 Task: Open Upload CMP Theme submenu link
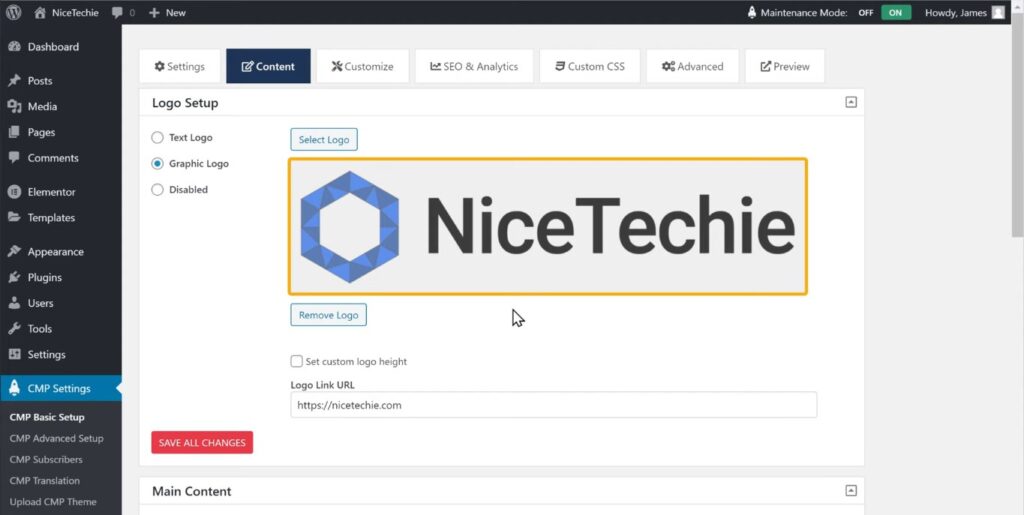pyautogui.click(x=53, y=502)
